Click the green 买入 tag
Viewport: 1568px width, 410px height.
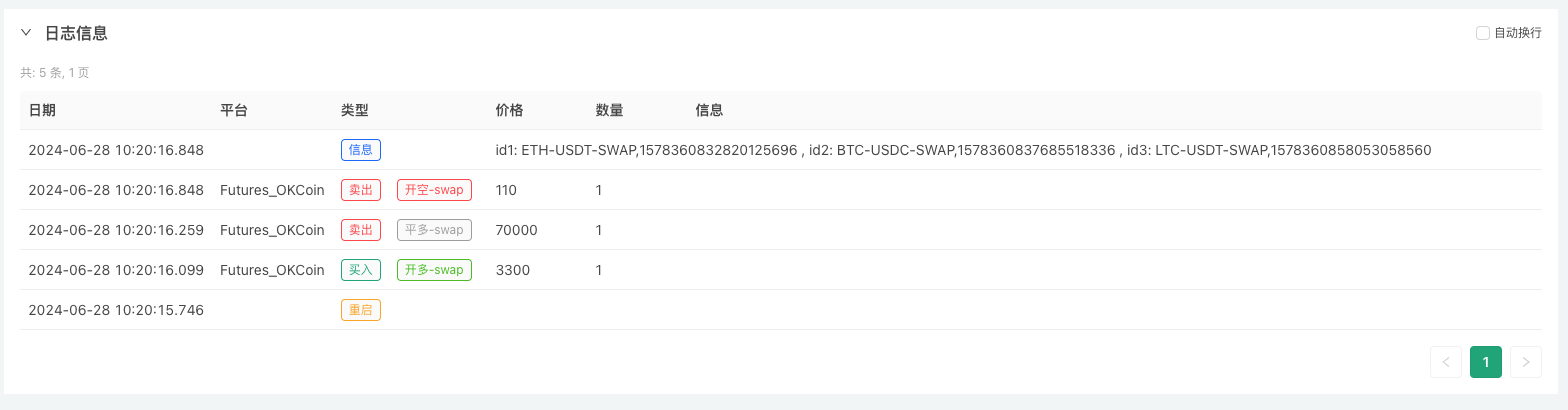point(360,270)
